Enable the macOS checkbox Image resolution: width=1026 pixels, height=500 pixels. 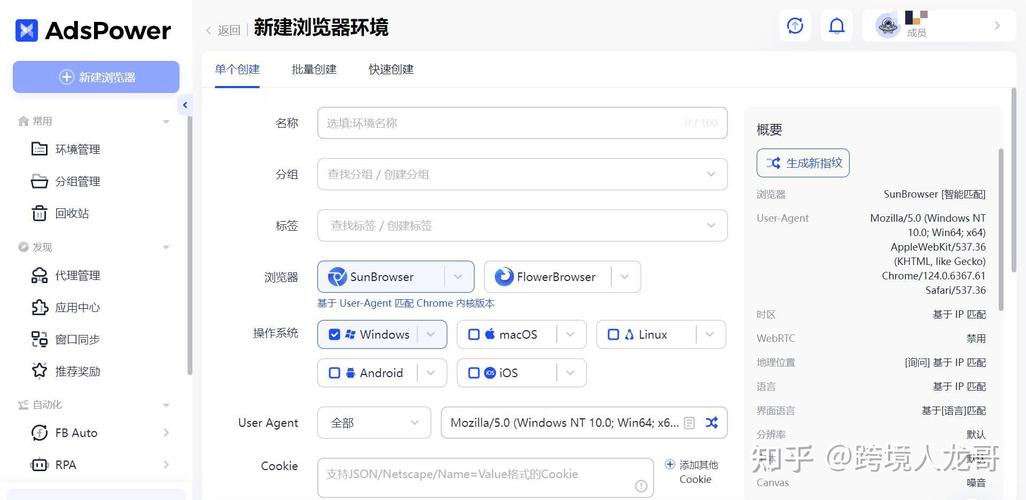pyautogui.click(x=474, y=334)
